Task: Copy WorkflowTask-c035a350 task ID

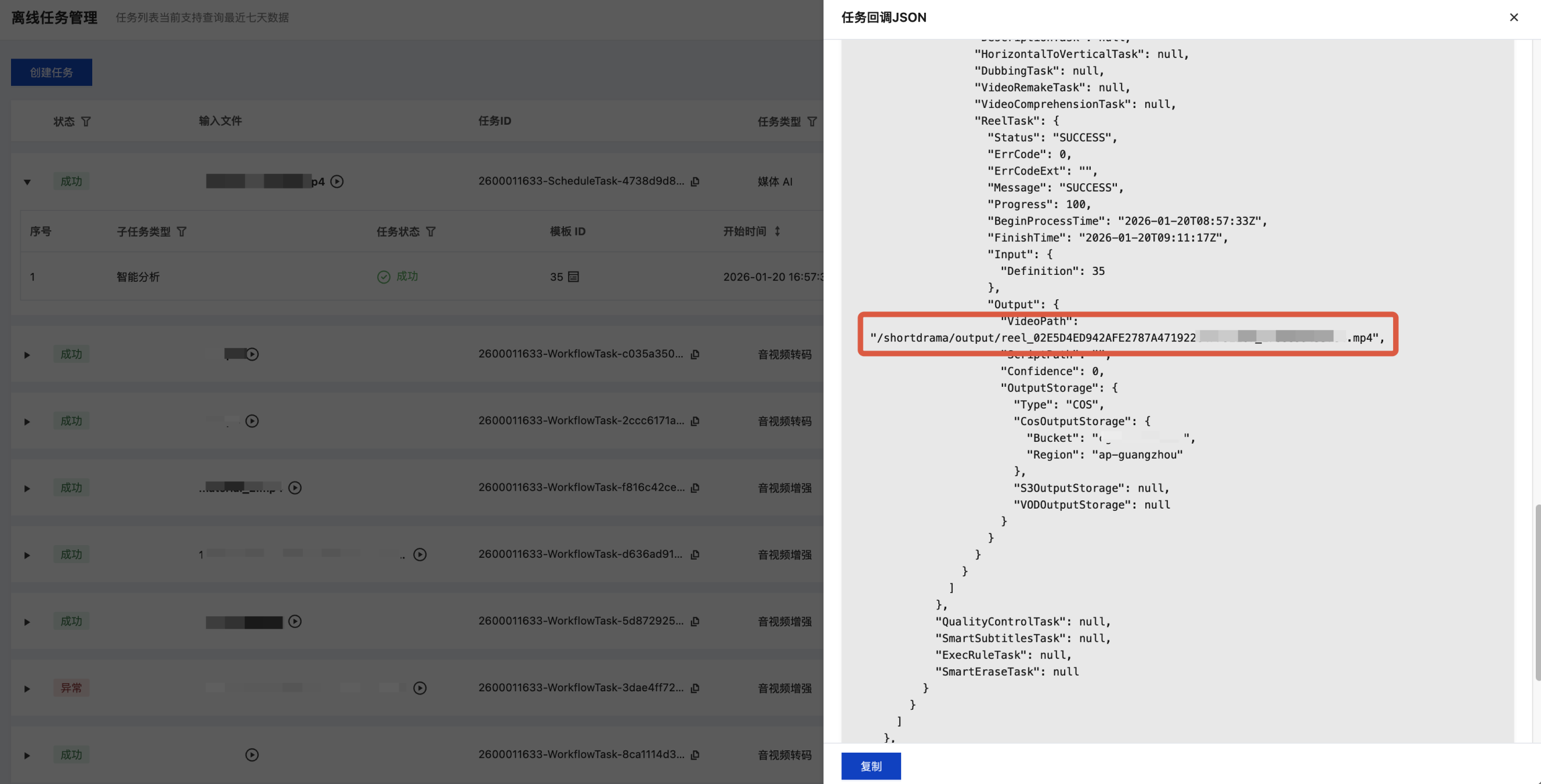Action: (x=695, y=354)
